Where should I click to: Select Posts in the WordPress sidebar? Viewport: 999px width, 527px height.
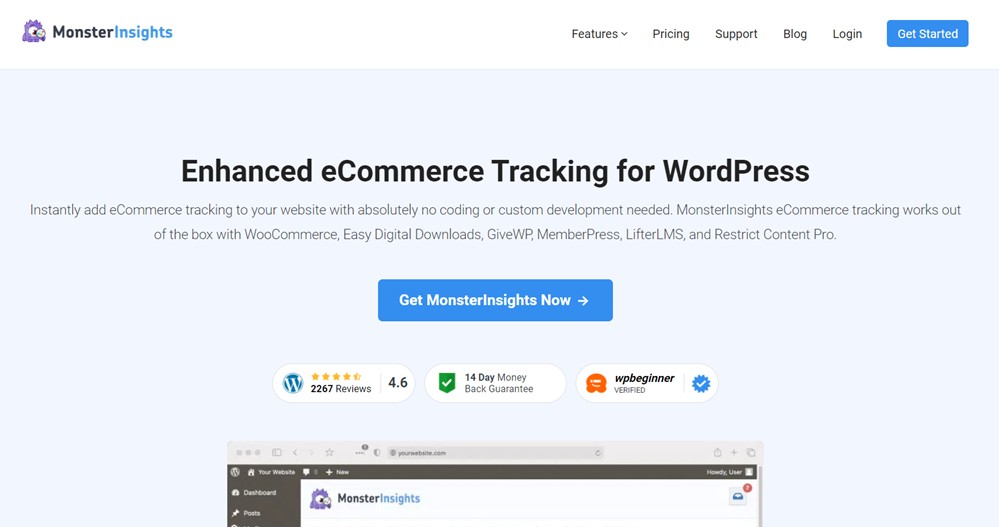point(251,513)
